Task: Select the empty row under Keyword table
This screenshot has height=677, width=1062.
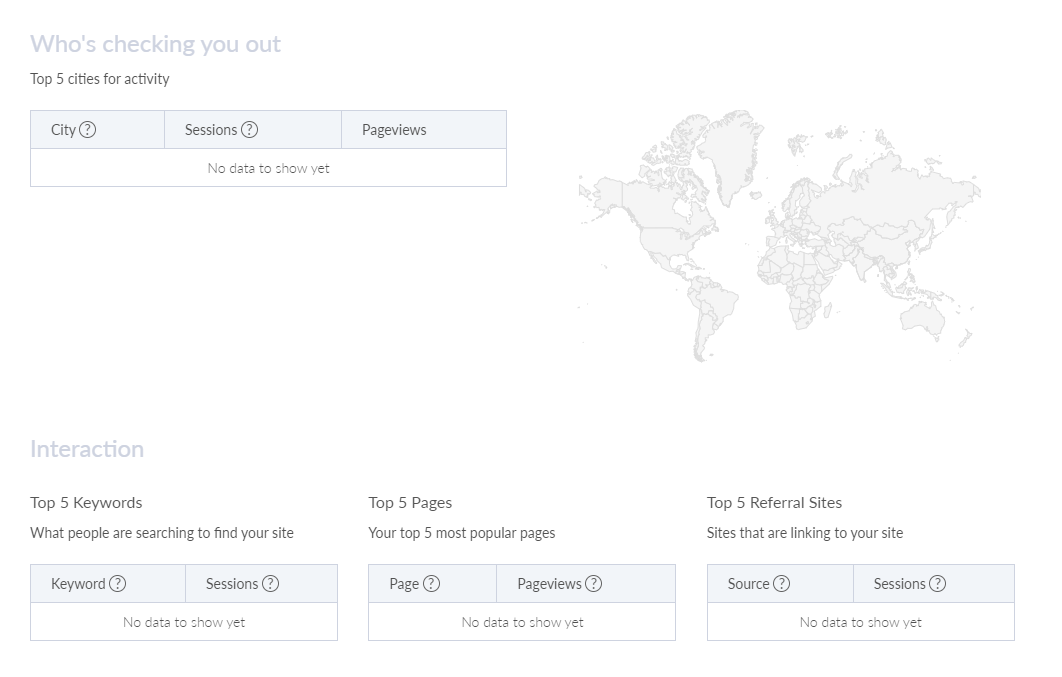Action: point(184,622)
